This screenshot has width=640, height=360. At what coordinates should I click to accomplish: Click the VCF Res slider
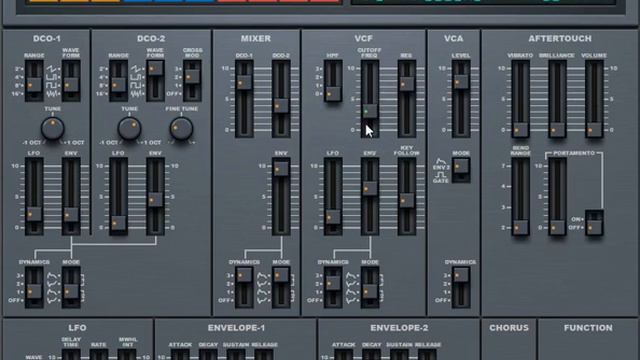click(x=407, y=99)
